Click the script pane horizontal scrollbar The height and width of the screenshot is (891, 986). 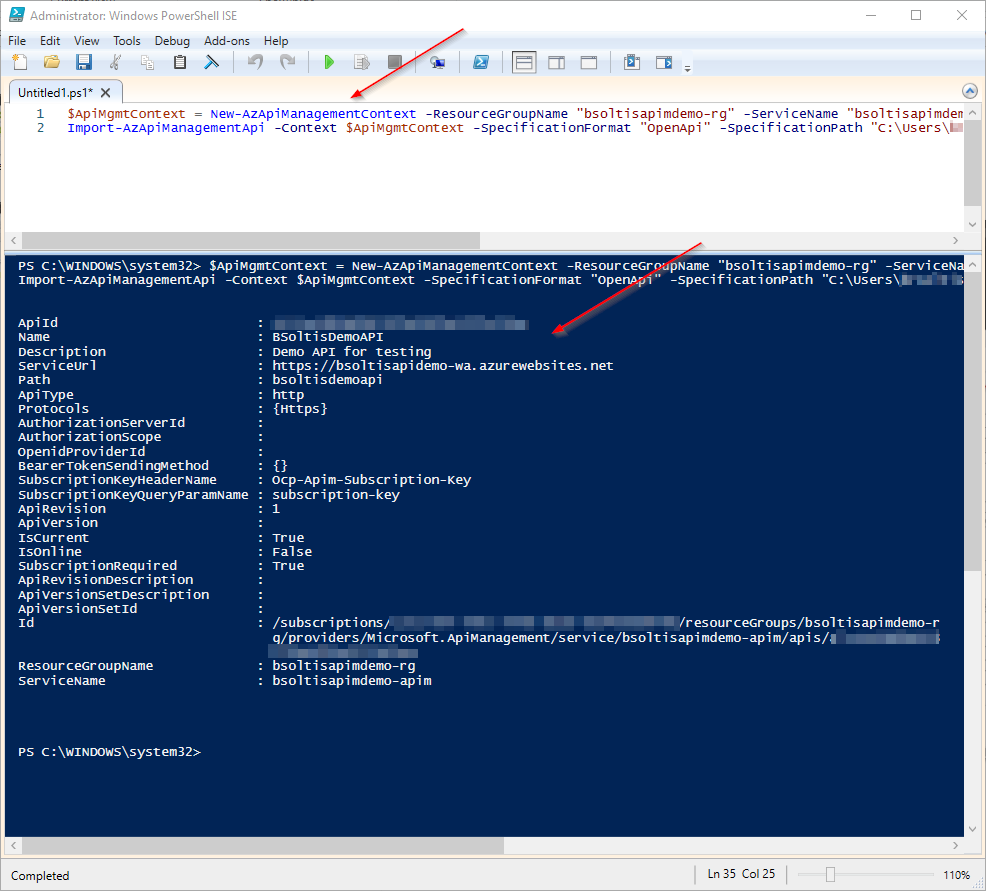tap(250, 241)
